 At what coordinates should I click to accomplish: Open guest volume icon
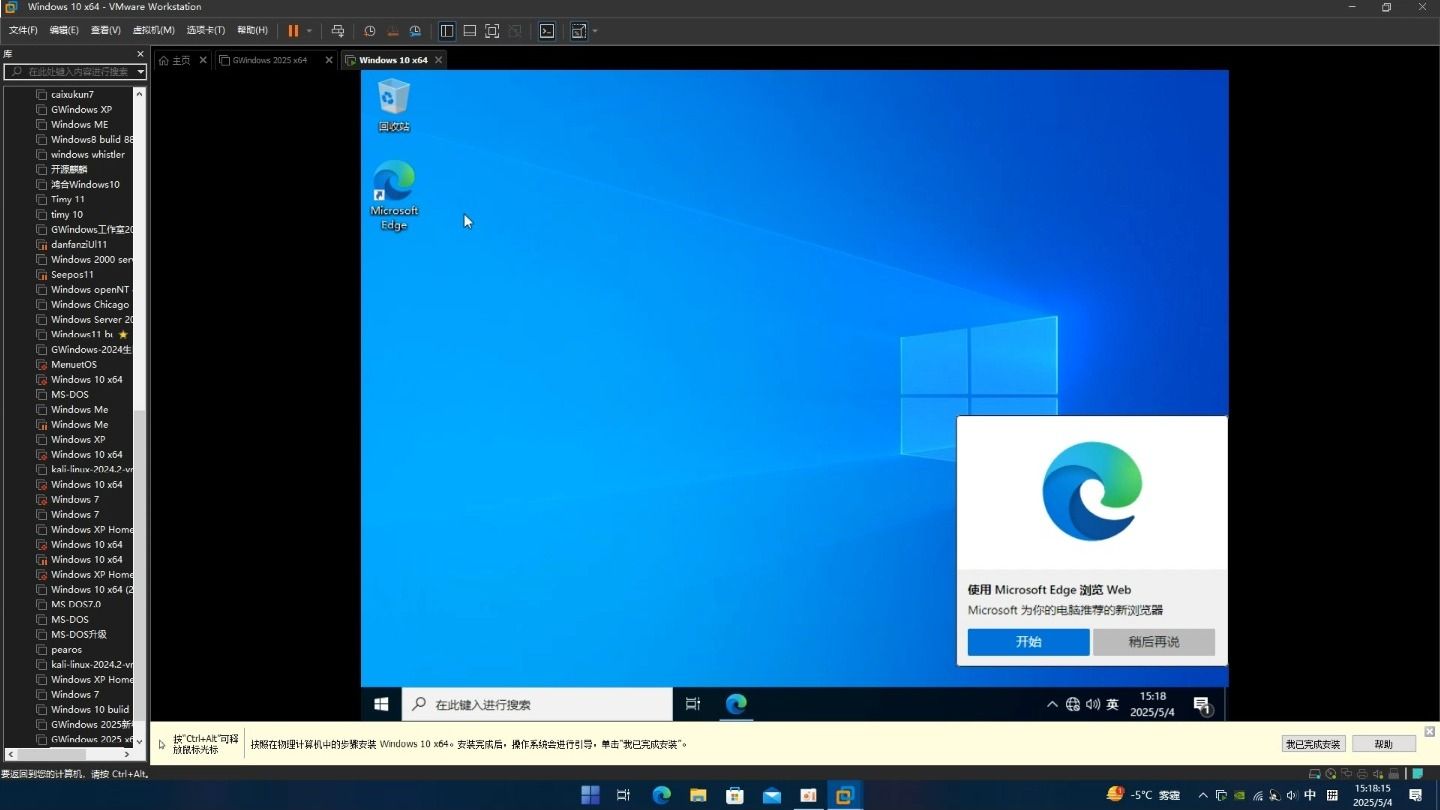tap(1093, 705)
